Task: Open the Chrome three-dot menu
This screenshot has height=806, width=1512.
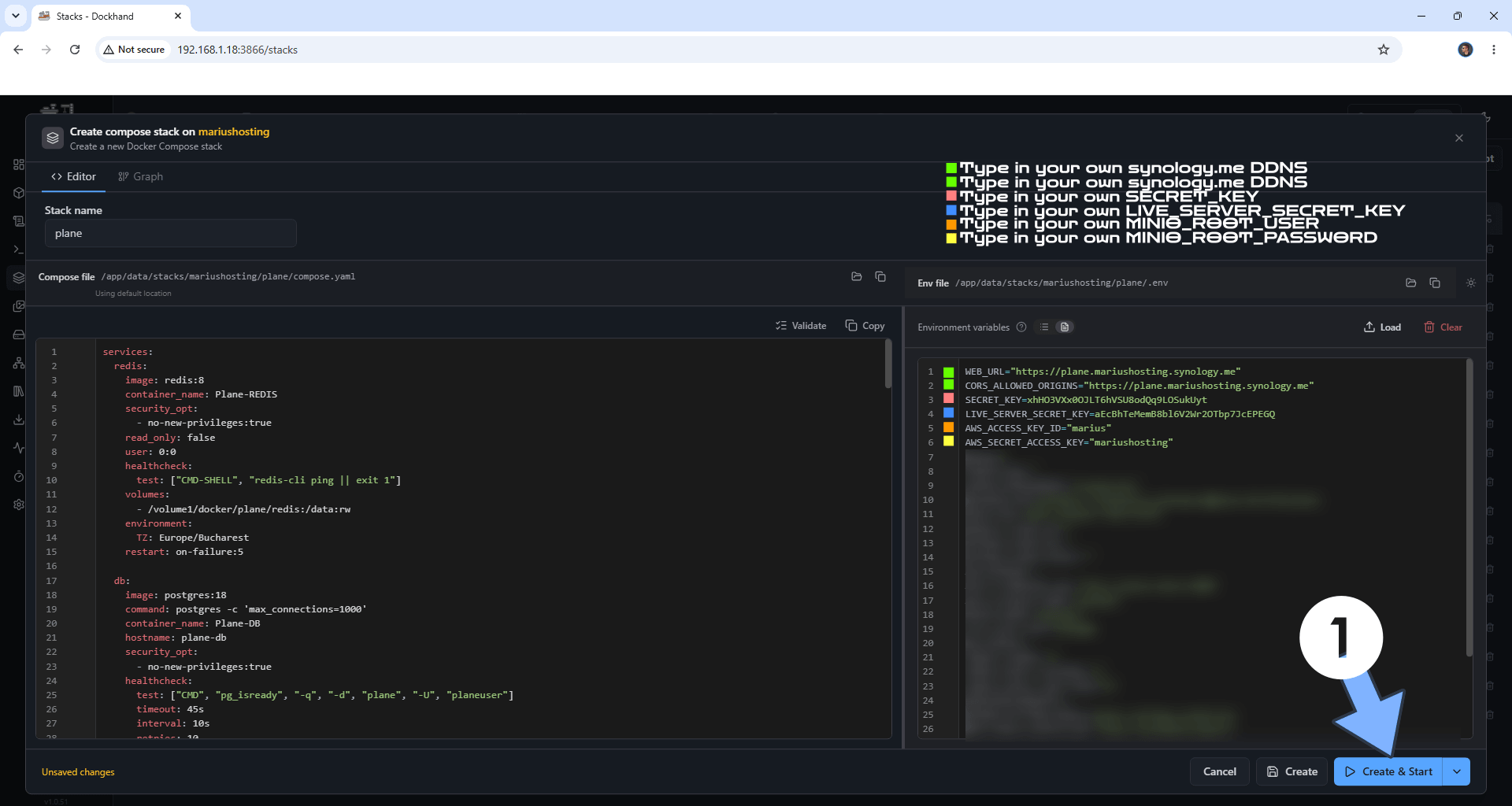Action: click(1494, 50)
